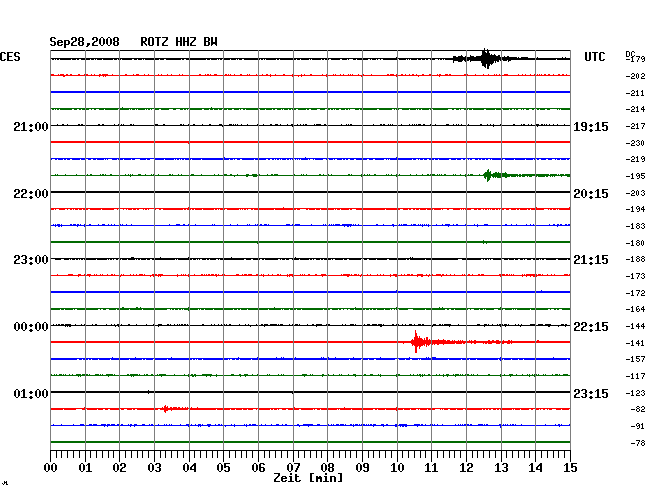Click the DC offset value '-203'
The height and width of the screenshot is (494, 650).
[635, 193]
